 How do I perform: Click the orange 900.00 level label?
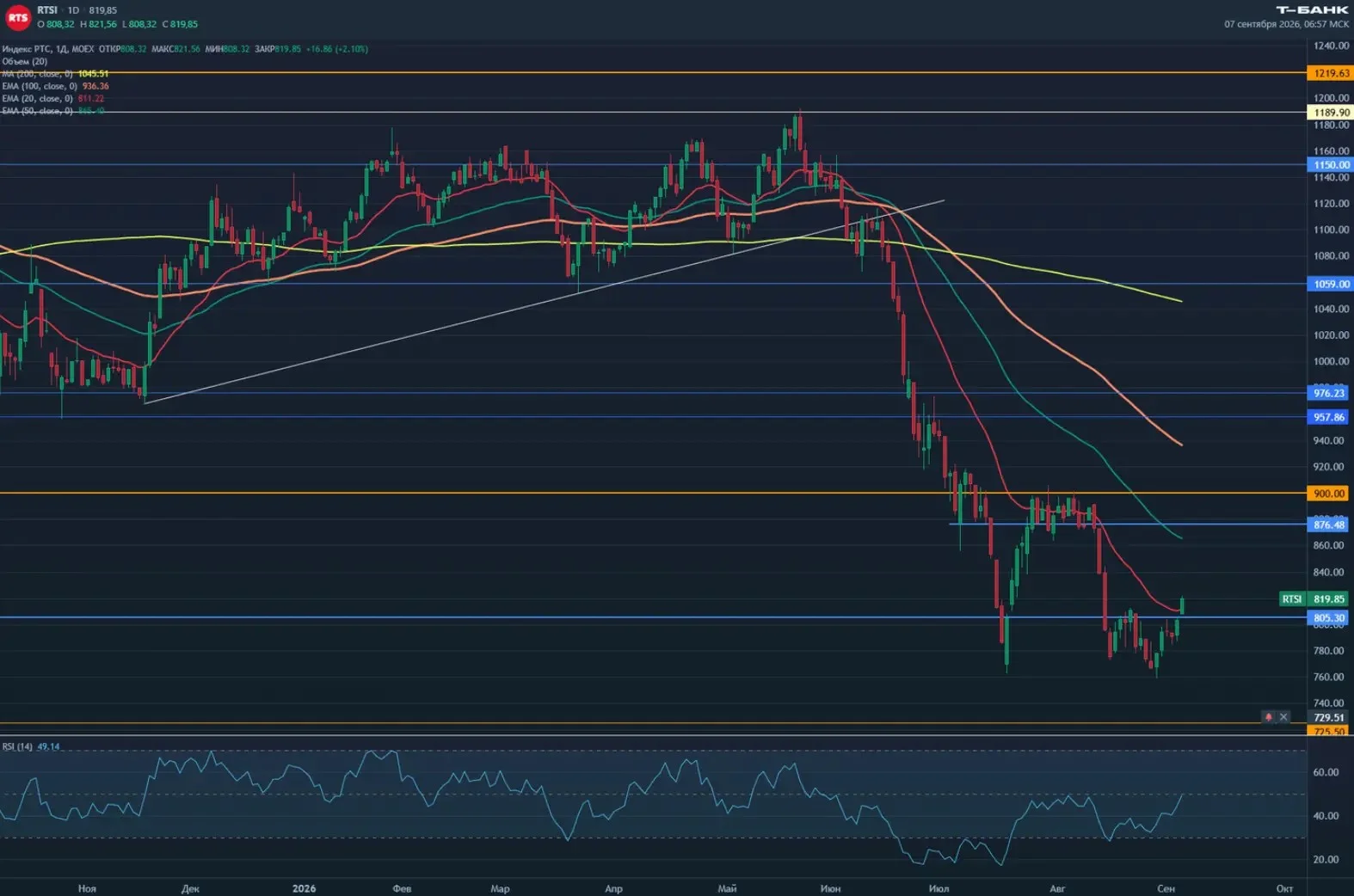(1329, 494)
